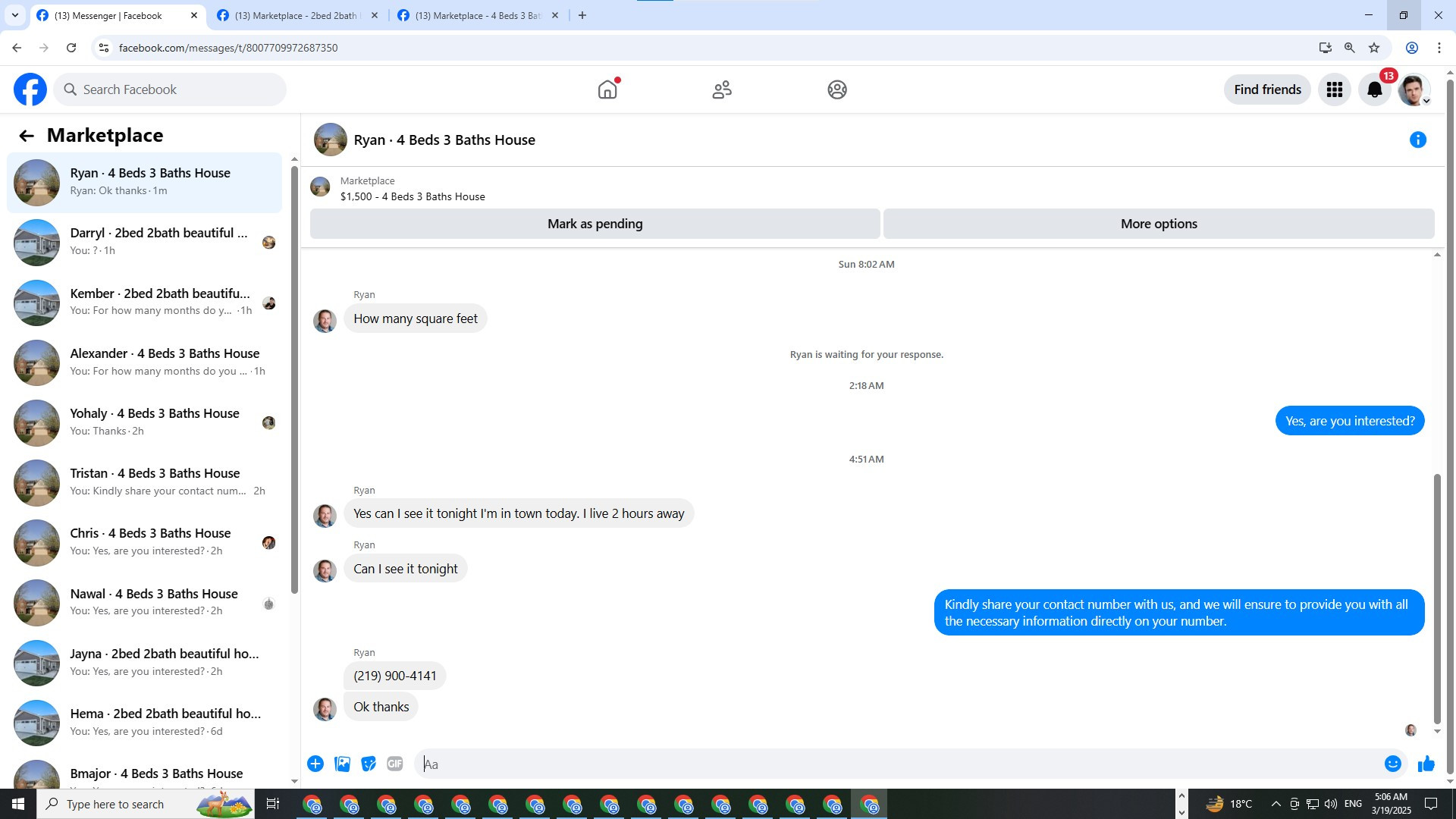This screenshot has width=1456, height=819.
Task: Click the phone number message (219) 900-4141
Action: (395, 676)
